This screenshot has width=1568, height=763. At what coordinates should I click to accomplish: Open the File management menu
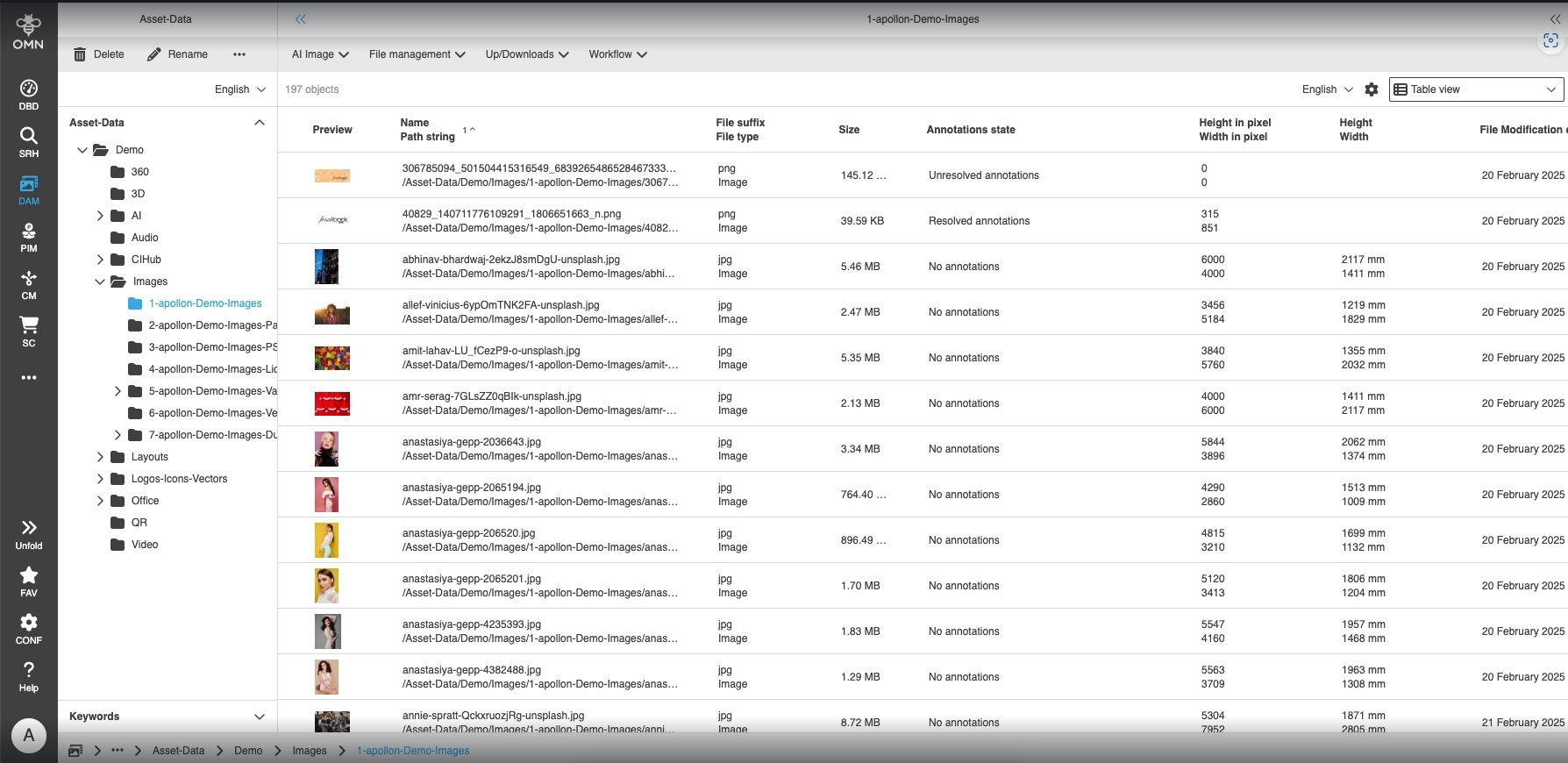417,54
